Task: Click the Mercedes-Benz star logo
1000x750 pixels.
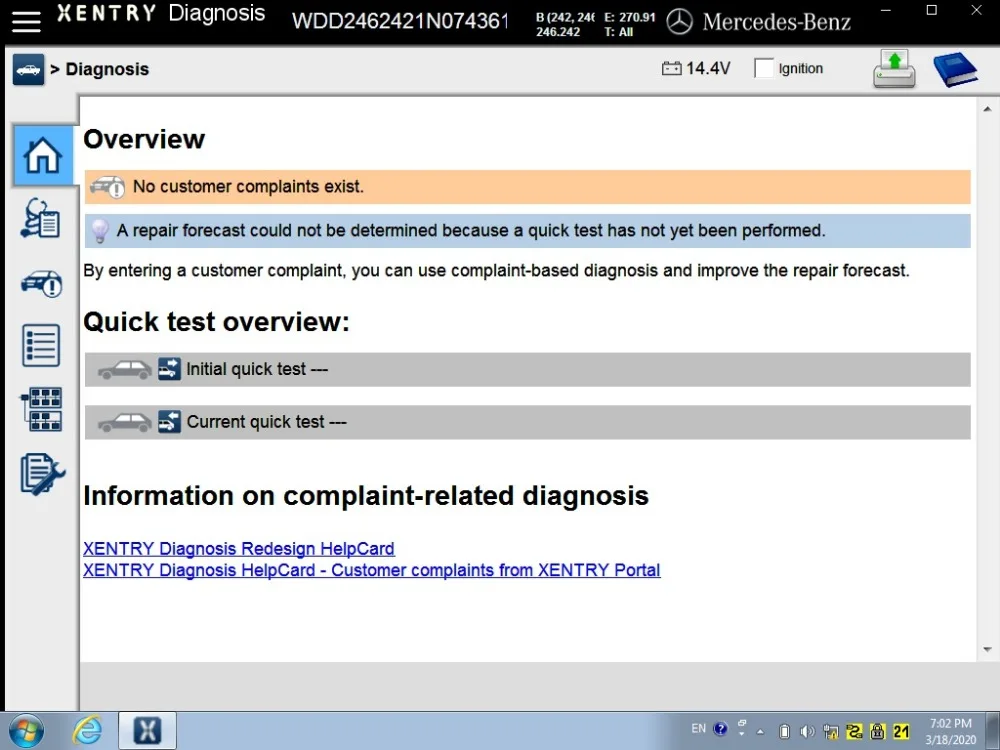Action: [x=679, y=22]
